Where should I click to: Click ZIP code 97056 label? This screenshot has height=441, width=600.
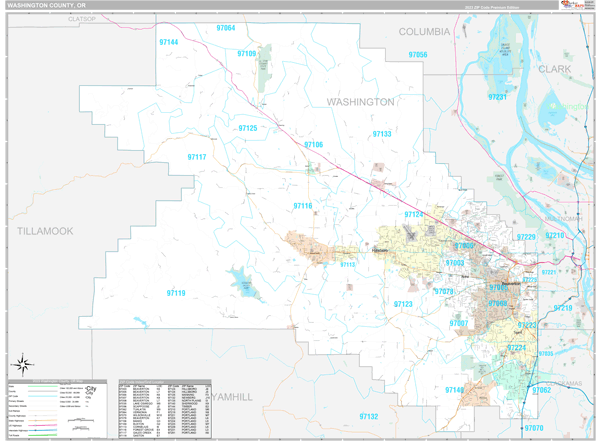tap(417, 55)
